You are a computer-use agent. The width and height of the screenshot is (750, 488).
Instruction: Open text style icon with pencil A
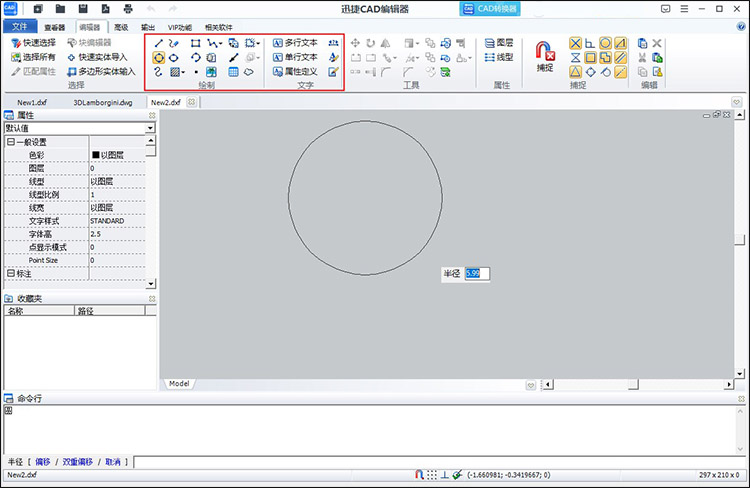click(x=333, y=57)
